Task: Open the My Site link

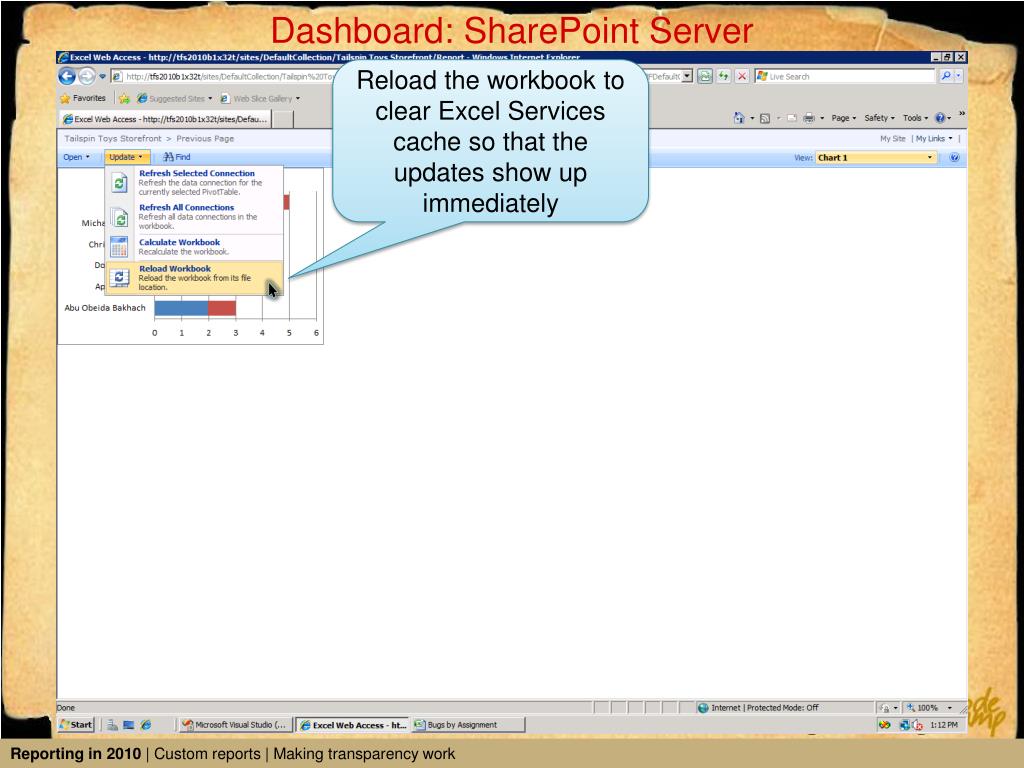Action: (x=893, y=138)
